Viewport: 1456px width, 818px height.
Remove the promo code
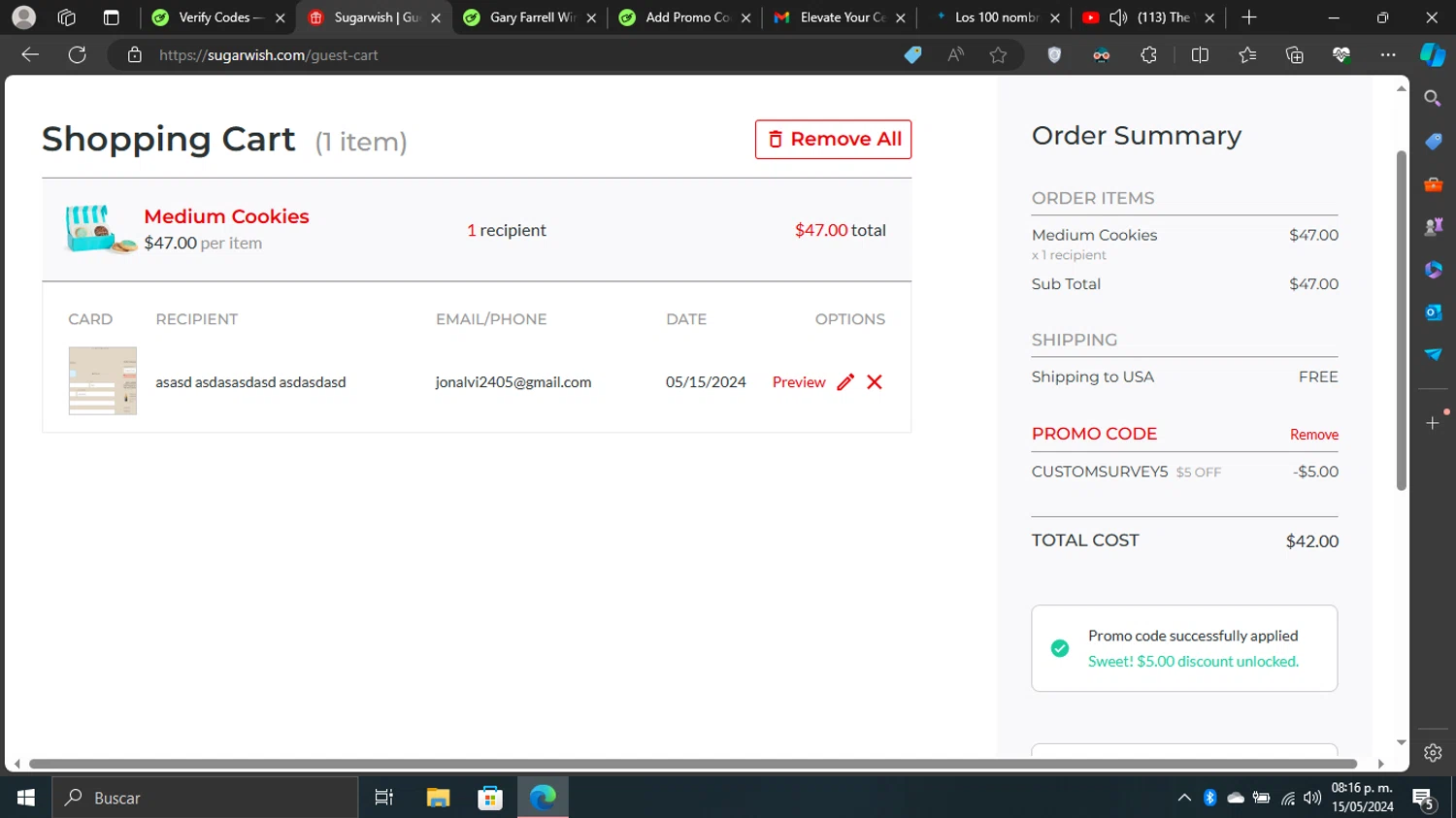[1313, 435]
